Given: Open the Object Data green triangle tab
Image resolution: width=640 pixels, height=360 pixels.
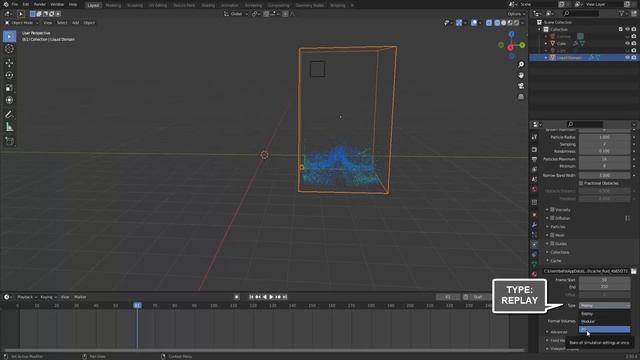Looking at the screenshot, I should coord(534,264).
